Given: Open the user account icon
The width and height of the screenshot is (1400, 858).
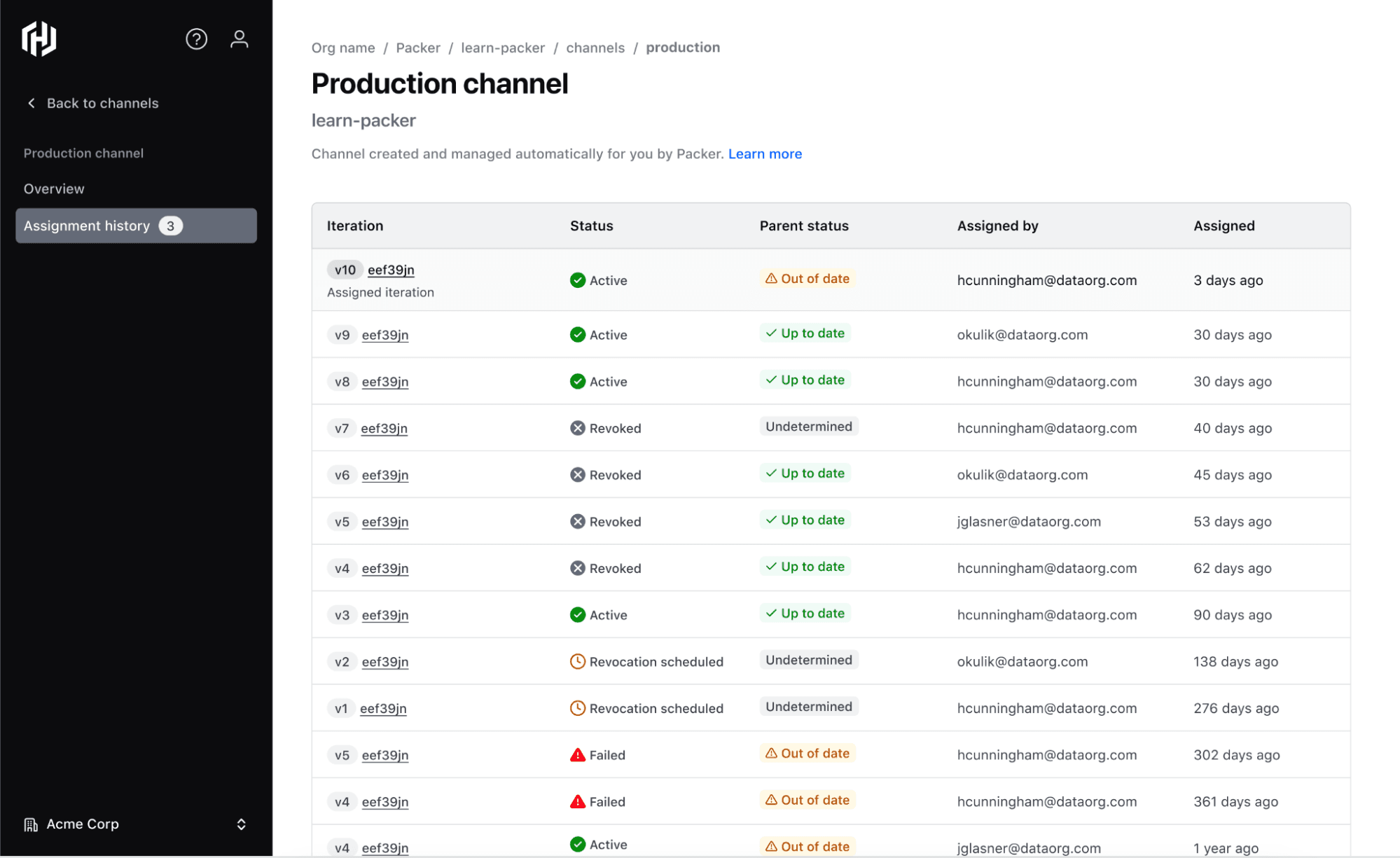Looking at the screenshot, I should pos(240,39).
